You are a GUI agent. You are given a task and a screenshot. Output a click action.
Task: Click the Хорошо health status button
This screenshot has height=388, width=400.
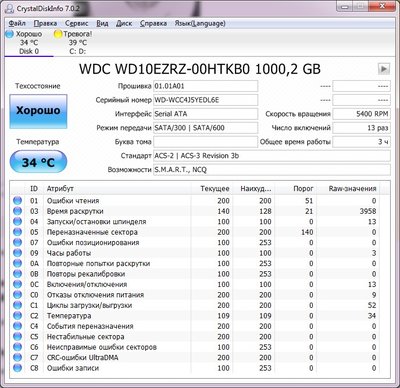click(38, 111)
